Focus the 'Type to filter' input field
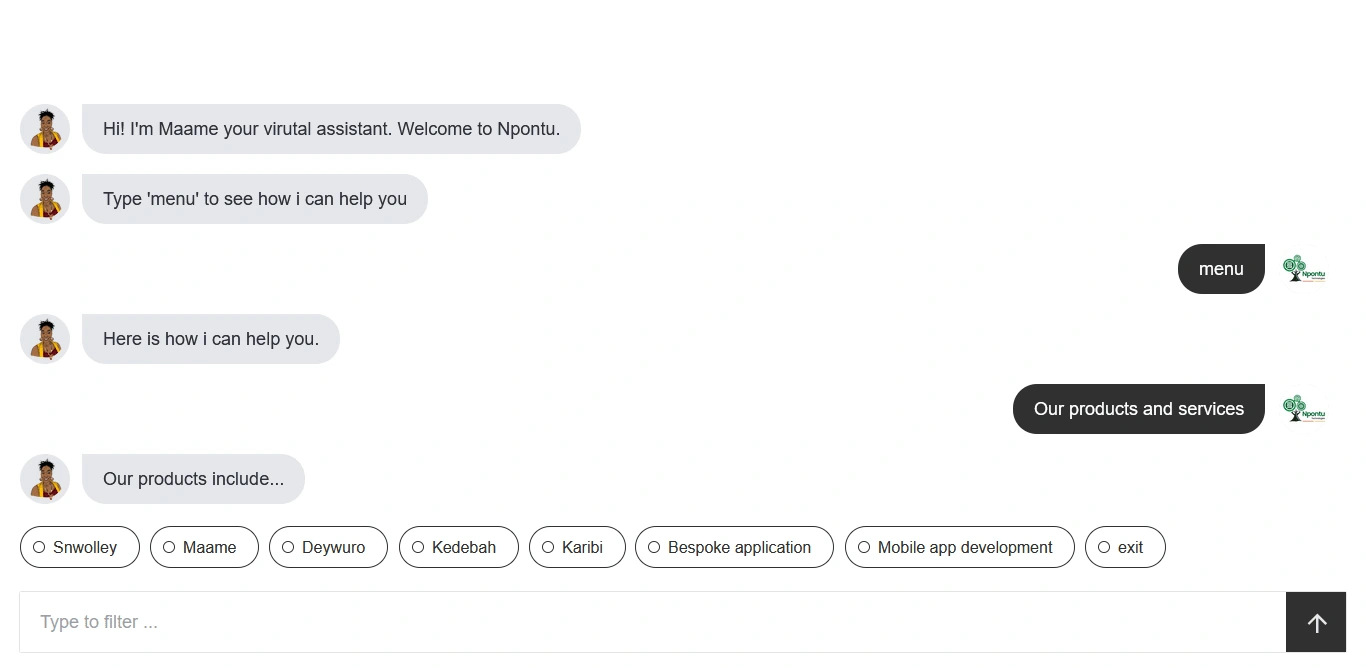The image size is (1366, 667). click(652, 622)
